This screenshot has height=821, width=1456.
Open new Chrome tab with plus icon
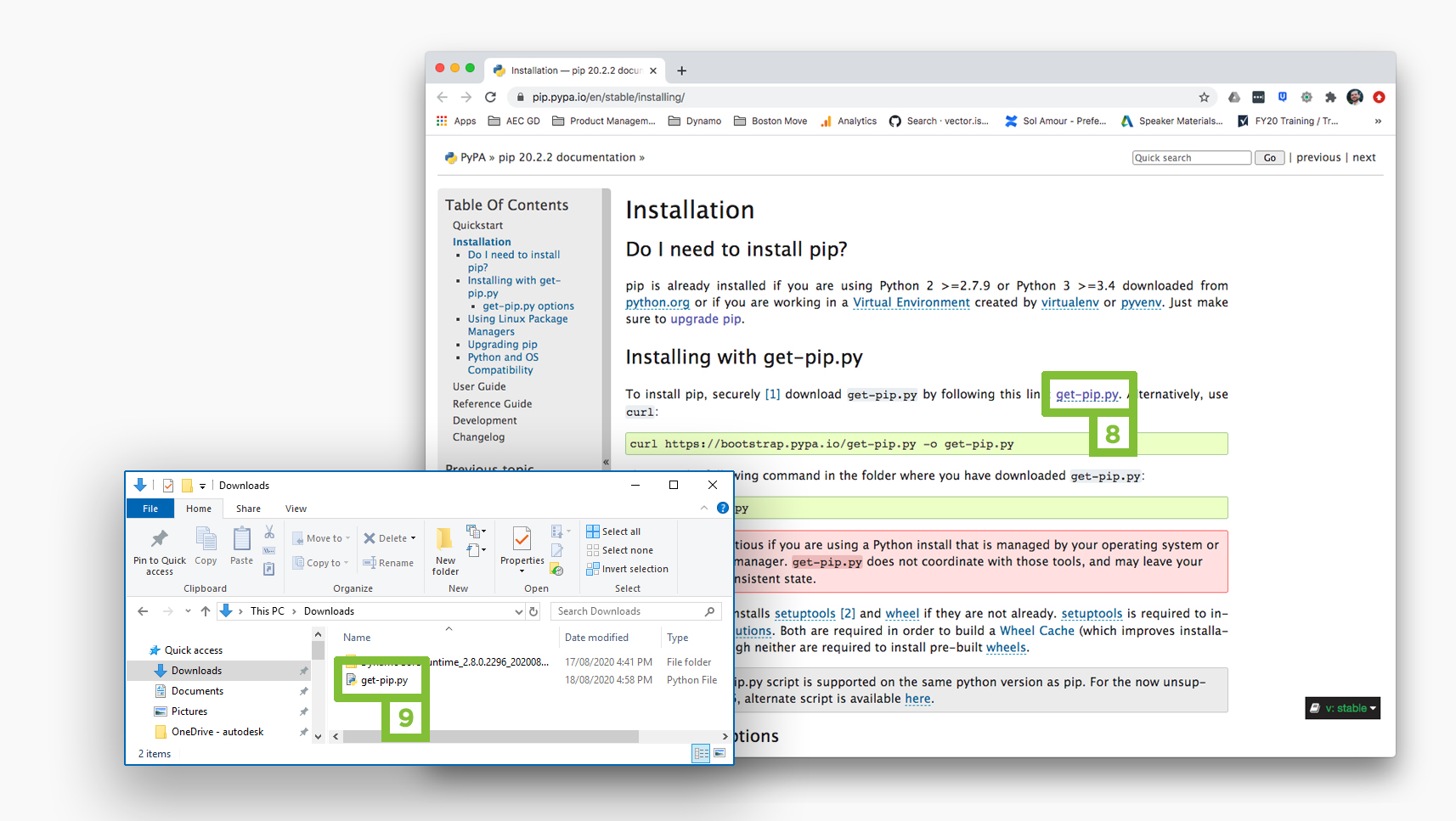681,70
